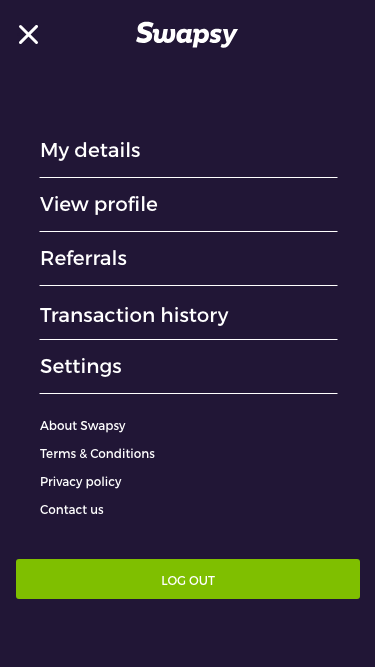Viewport: 375px width, 667px height.
Task: Get support through Contact us
Action: (x=72, y=510)
